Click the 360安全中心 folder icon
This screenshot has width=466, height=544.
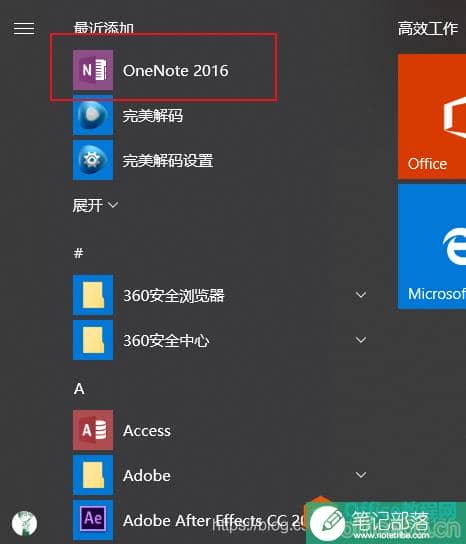[x=93, y=340]
